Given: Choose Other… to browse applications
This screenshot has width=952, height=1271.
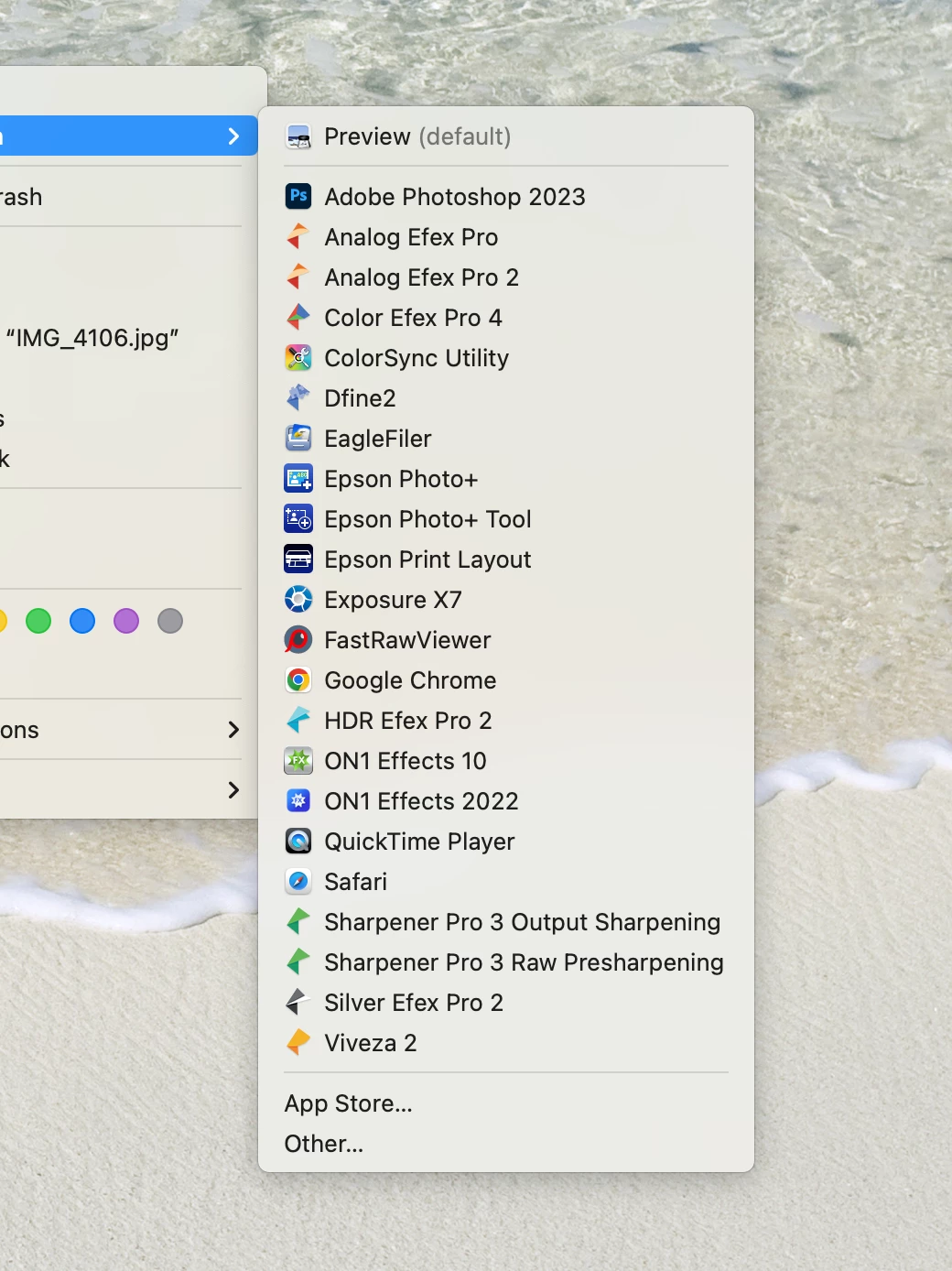Looking at the screenshot, I should tap(506, 1143).
